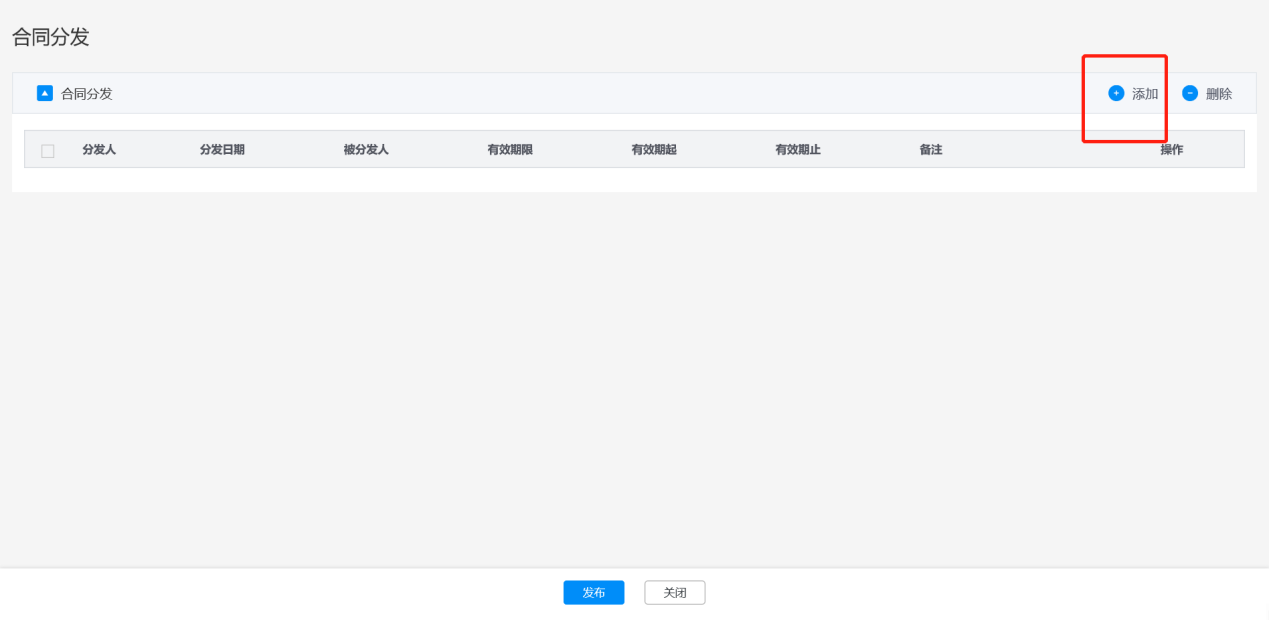
Task: Tick the select-all checkbox in the table header
Action: 48,150
